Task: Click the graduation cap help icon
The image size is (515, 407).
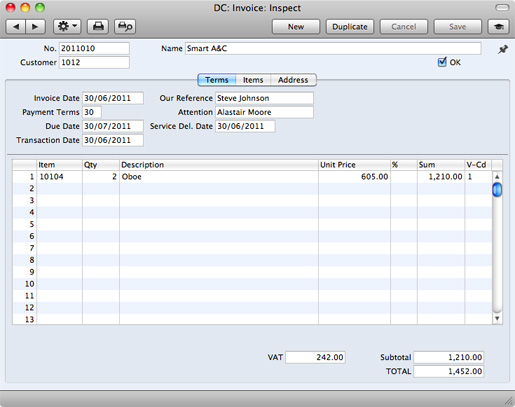Action: [499, 27]
